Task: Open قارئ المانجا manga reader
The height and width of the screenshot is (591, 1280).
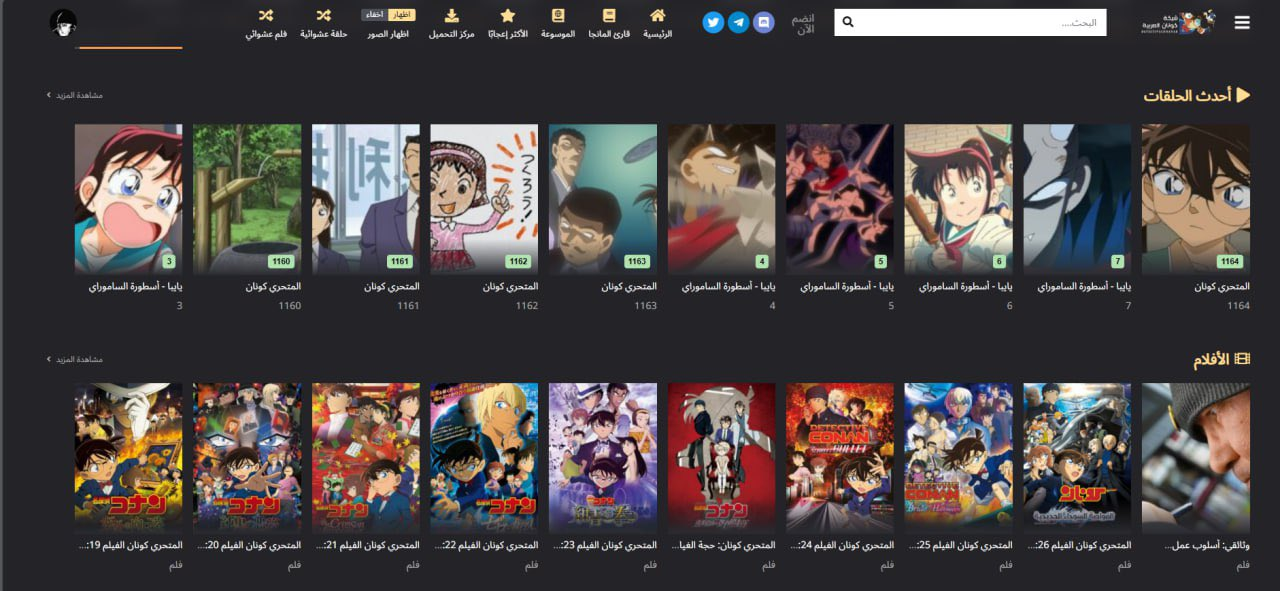Action: tap(608, 24)
